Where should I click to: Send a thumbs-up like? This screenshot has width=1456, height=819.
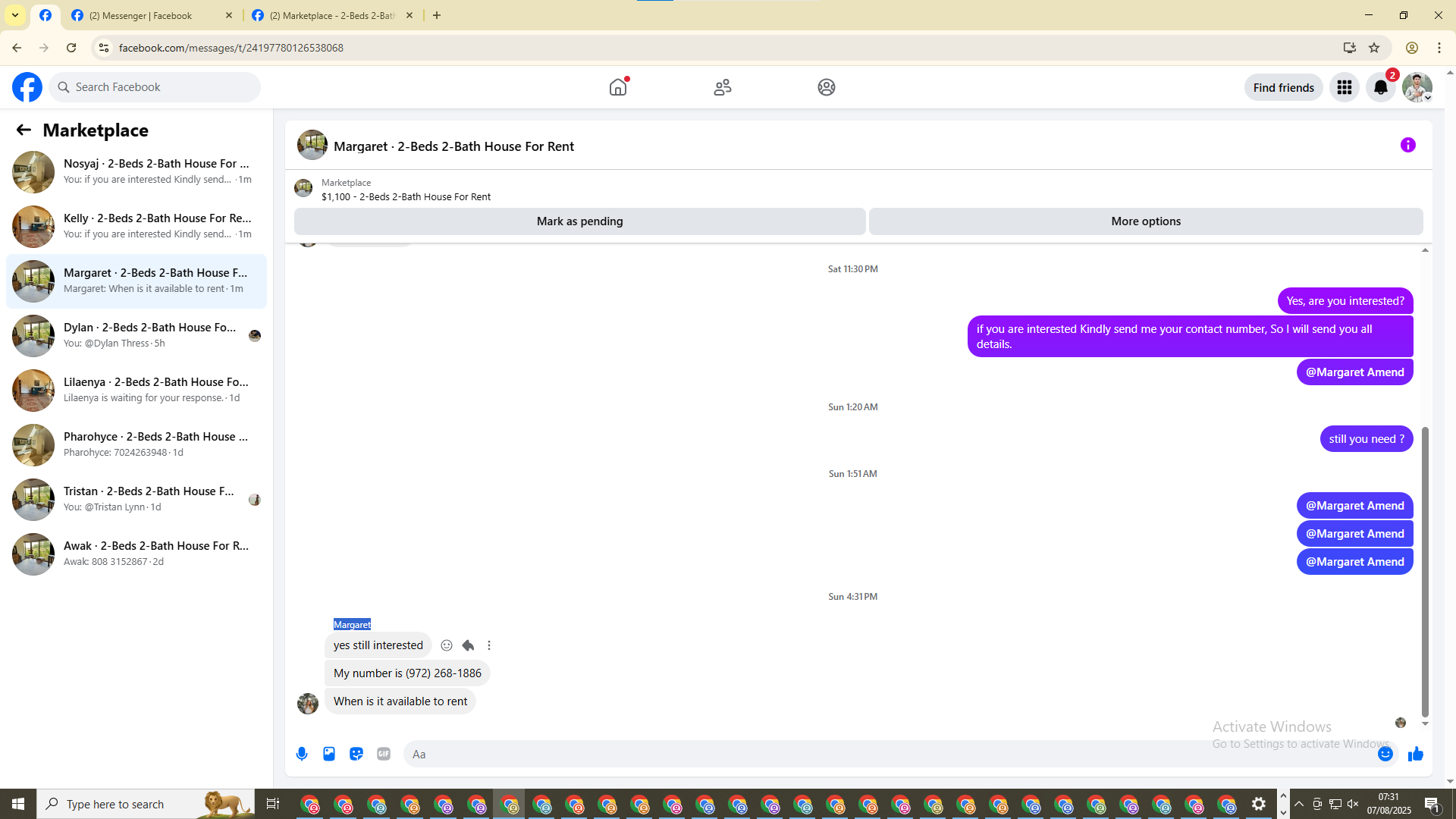click(1416, 754)
